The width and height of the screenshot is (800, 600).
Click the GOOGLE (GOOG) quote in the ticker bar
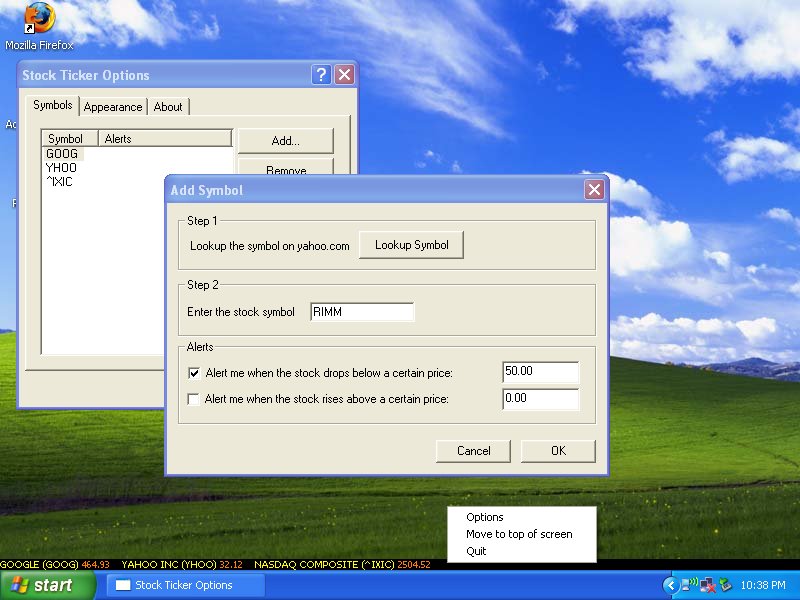(x=55, y=565)
